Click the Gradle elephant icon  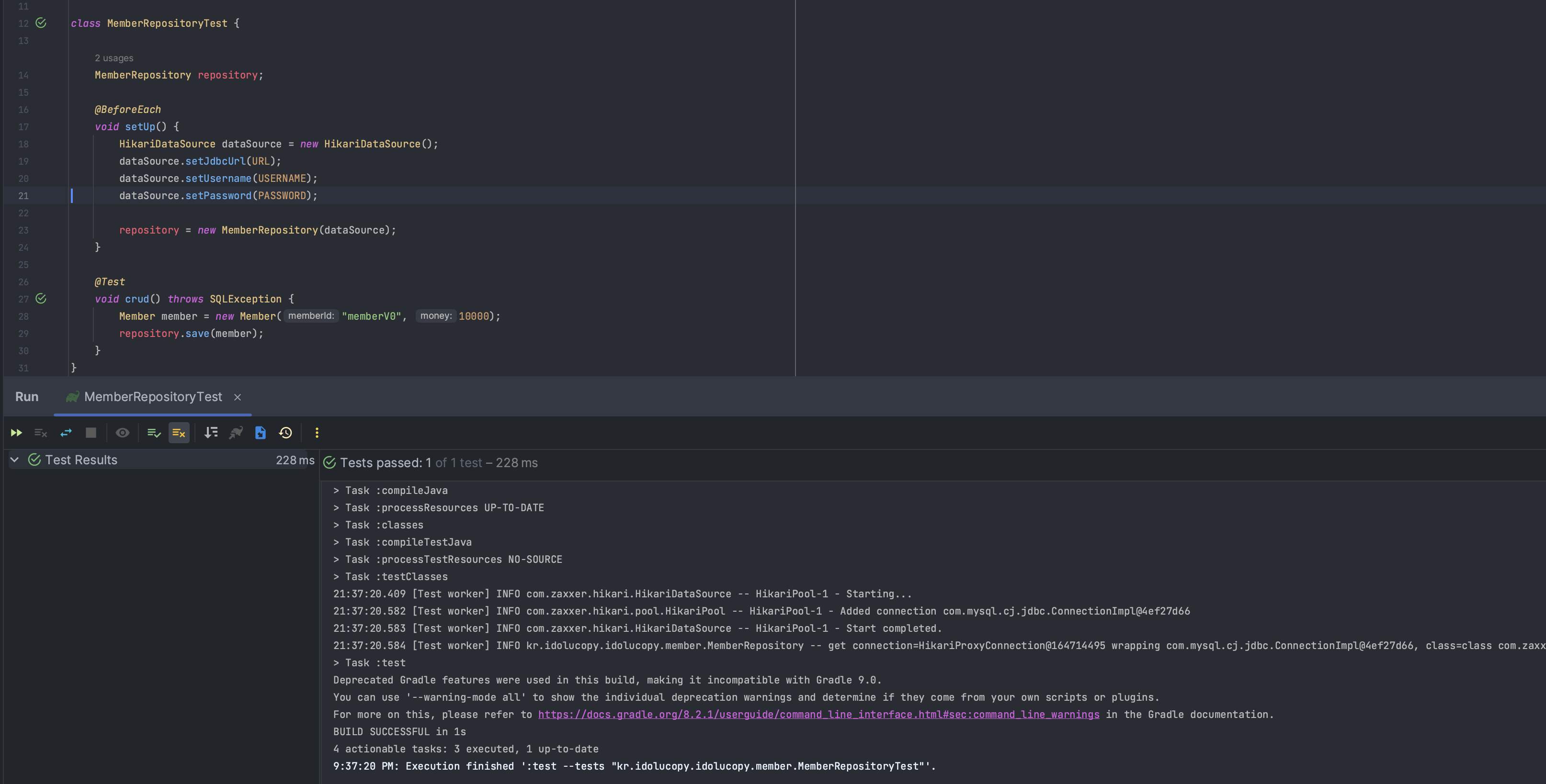coord(236,433)
